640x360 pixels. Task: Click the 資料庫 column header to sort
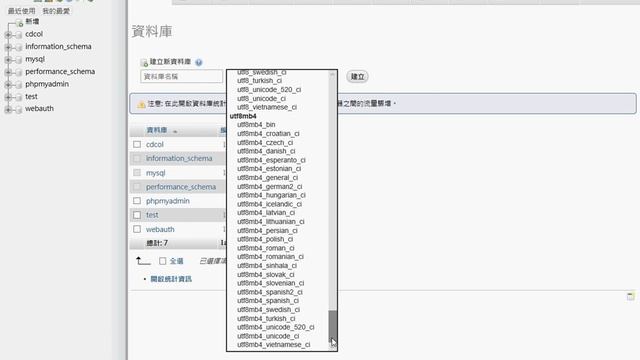tap(157, 130)
